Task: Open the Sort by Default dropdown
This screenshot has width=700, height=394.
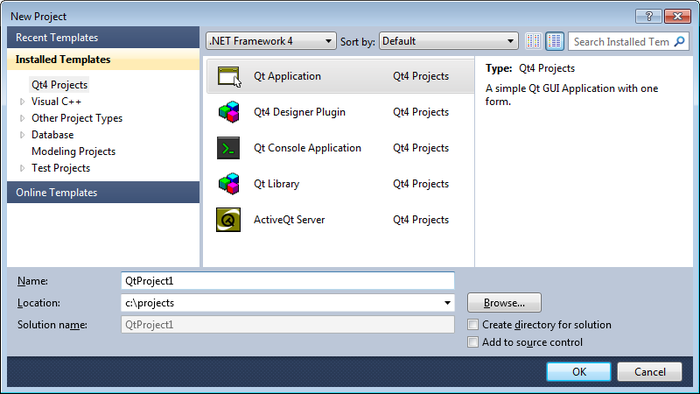Action: pyautogui.click(x=449, y=41)
